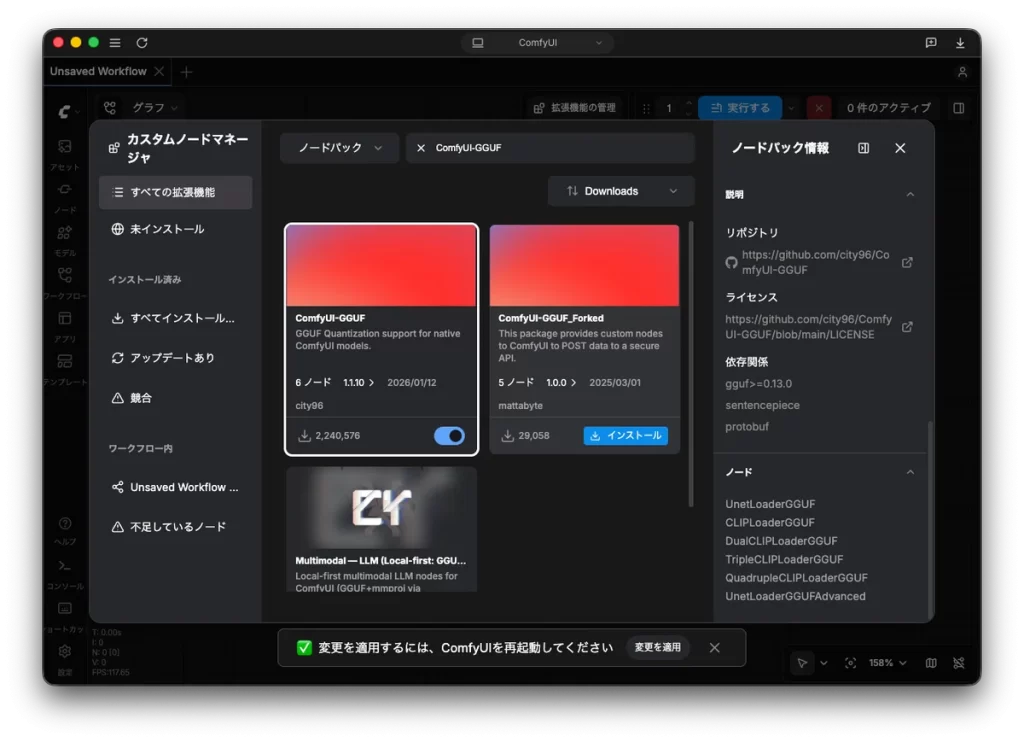Open the 1.1.10 version selector on ComfyUI-GGUF
Image resolution: width=1024 pixels, height=742 pixels.
click(x=359, y=383)
